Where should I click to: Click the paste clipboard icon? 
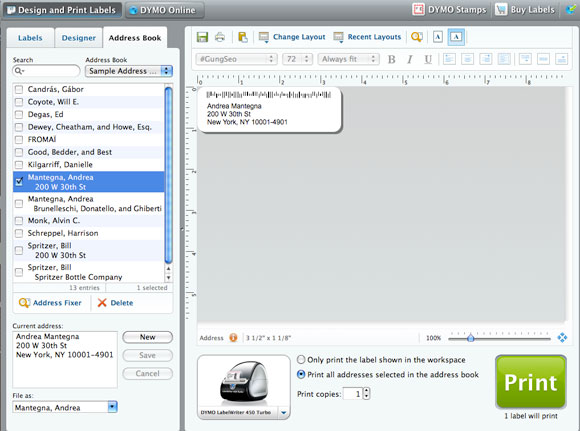243,37
